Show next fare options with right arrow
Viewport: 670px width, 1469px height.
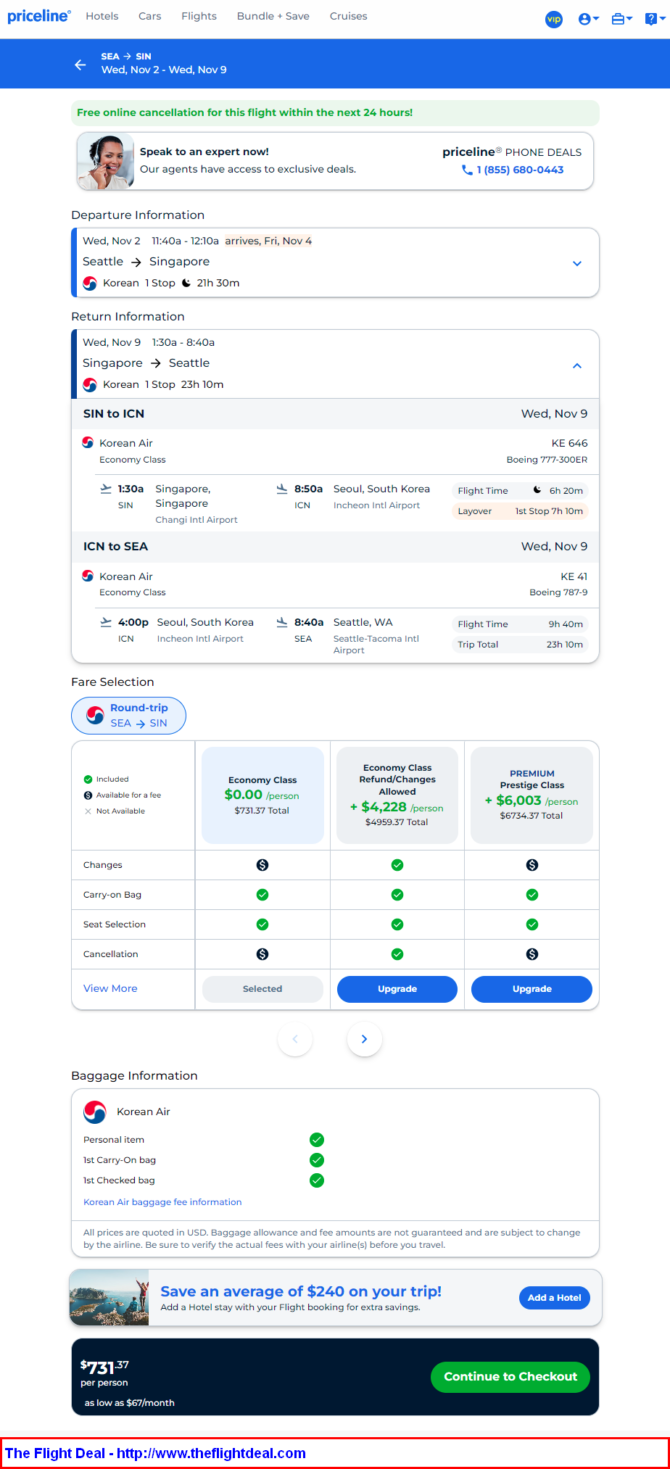click(x=364, y=1039)
